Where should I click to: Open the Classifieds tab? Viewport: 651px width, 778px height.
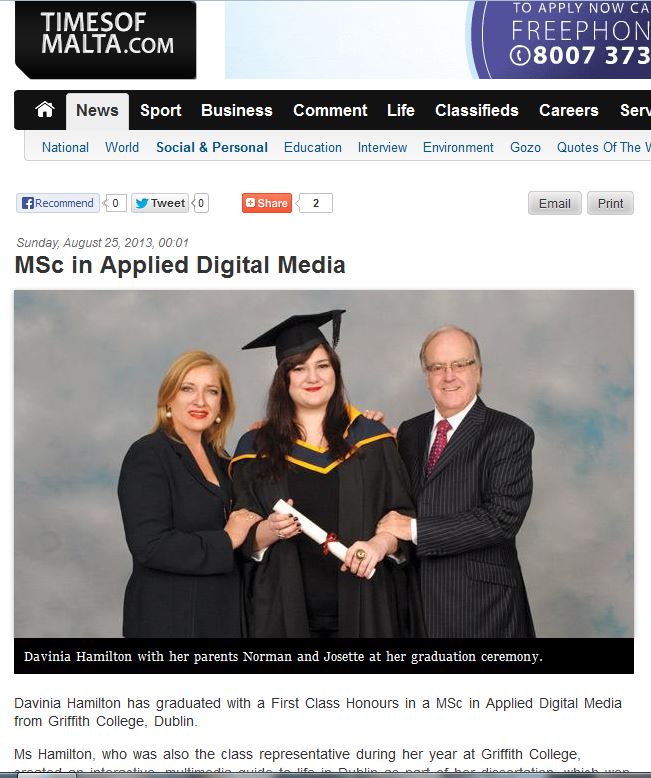[x=476, y=110]
